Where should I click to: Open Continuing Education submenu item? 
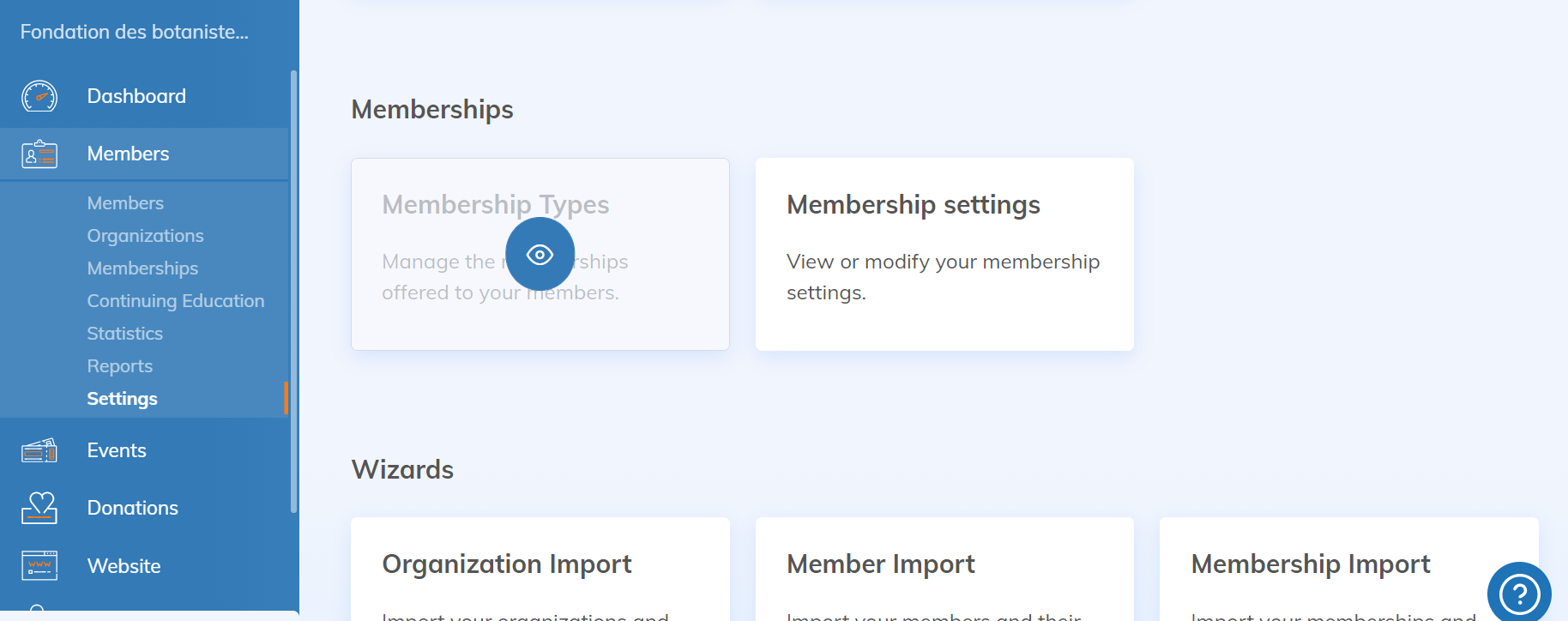[x=175, y=301]
